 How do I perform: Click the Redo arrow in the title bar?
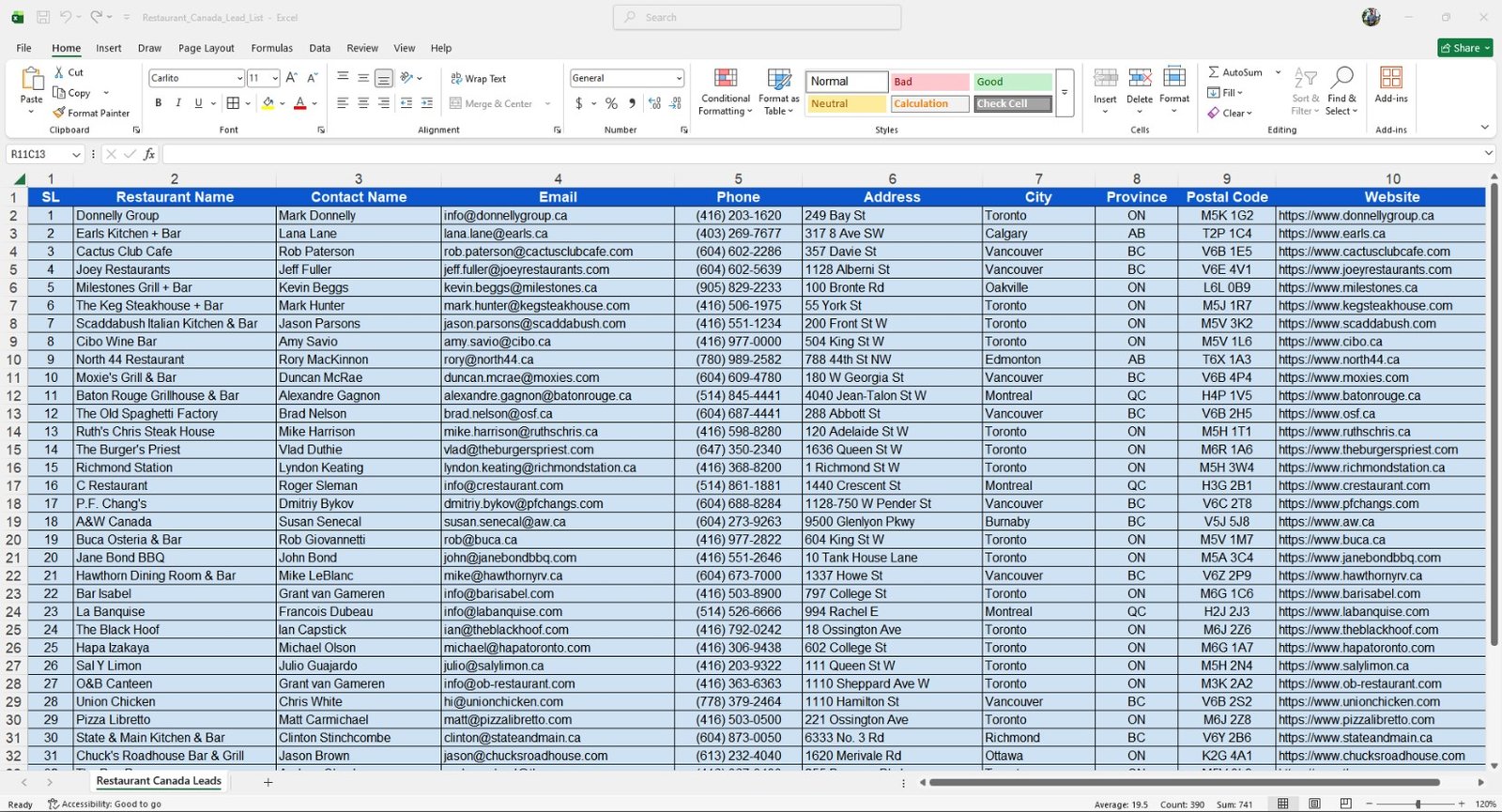tap(96, 17)
